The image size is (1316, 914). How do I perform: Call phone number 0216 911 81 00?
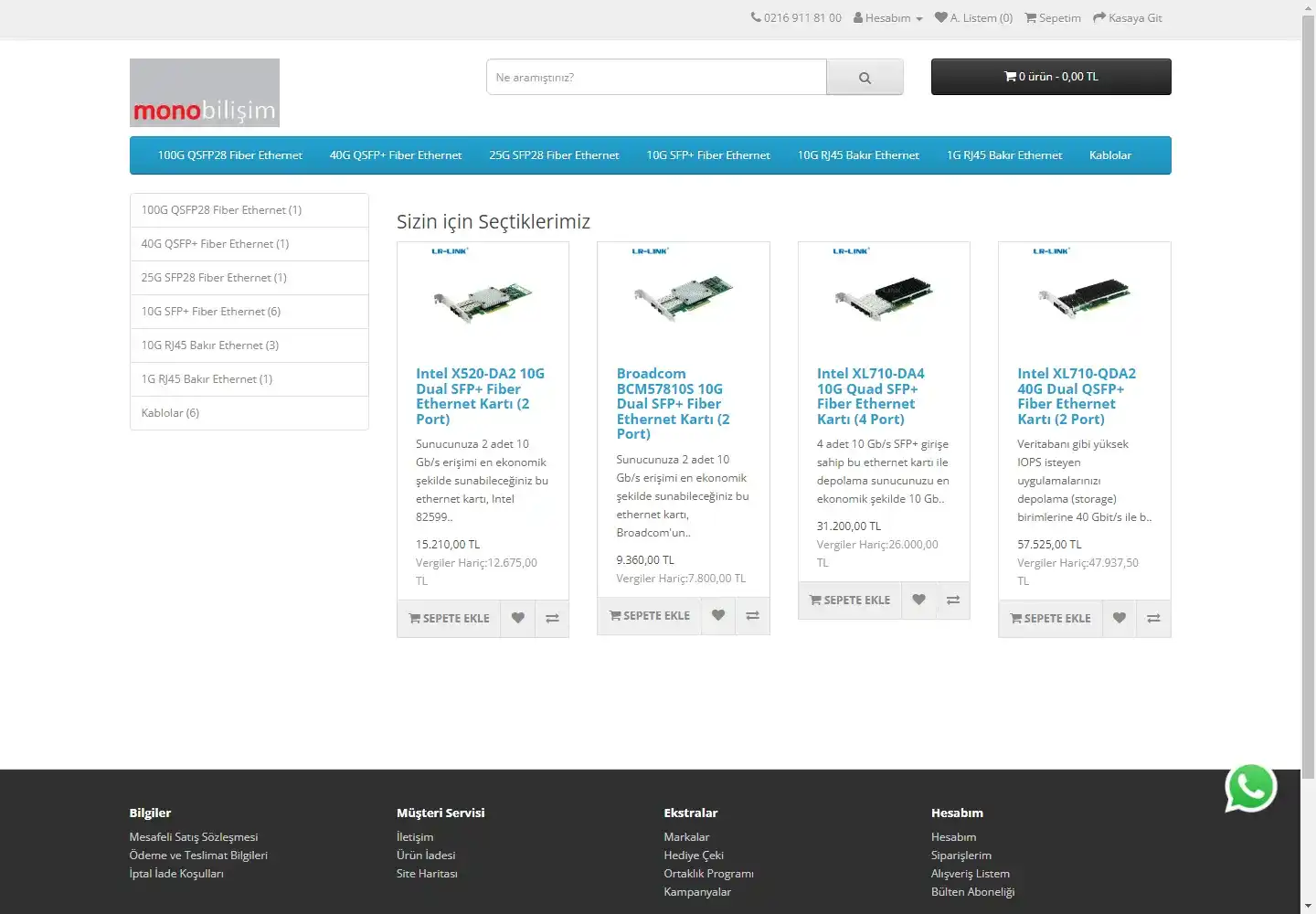[796, 17]
